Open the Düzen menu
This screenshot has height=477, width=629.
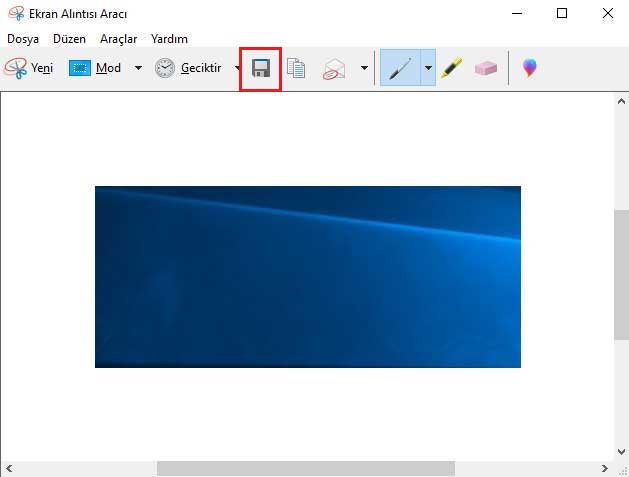[x=69, y=39]
